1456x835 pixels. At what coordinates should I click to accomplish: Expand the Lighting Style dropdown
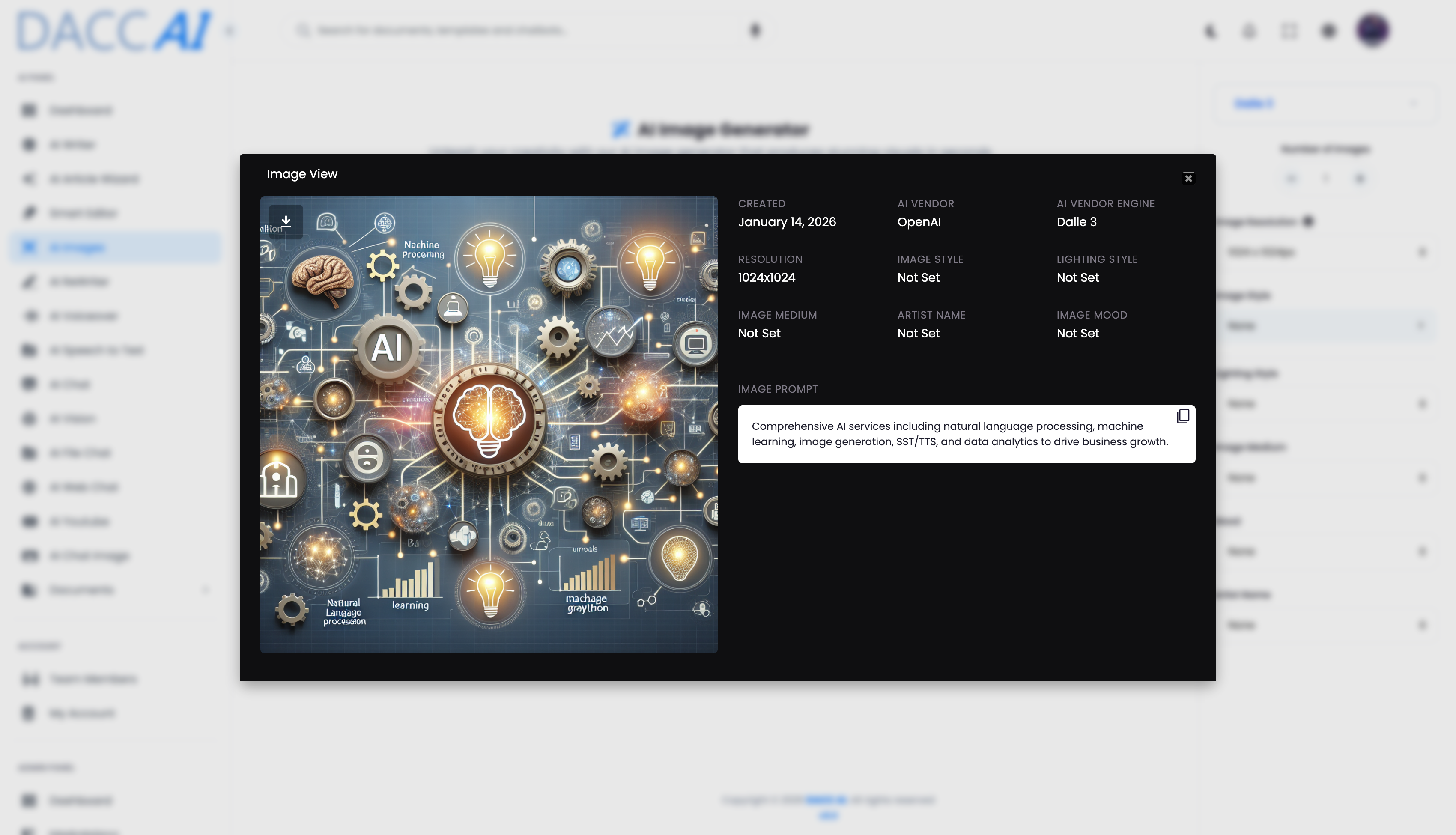pos(1325,404)
